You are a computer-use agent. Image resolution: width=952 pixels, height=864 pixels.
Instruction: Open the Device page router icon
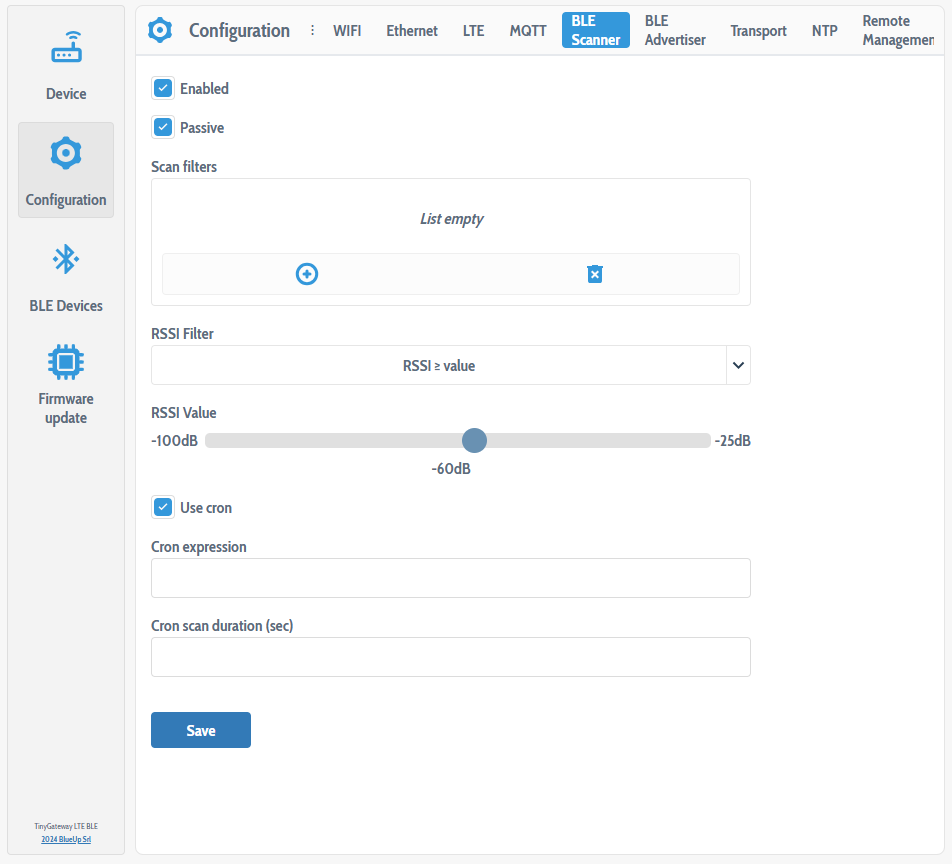[x=66, y=49]
